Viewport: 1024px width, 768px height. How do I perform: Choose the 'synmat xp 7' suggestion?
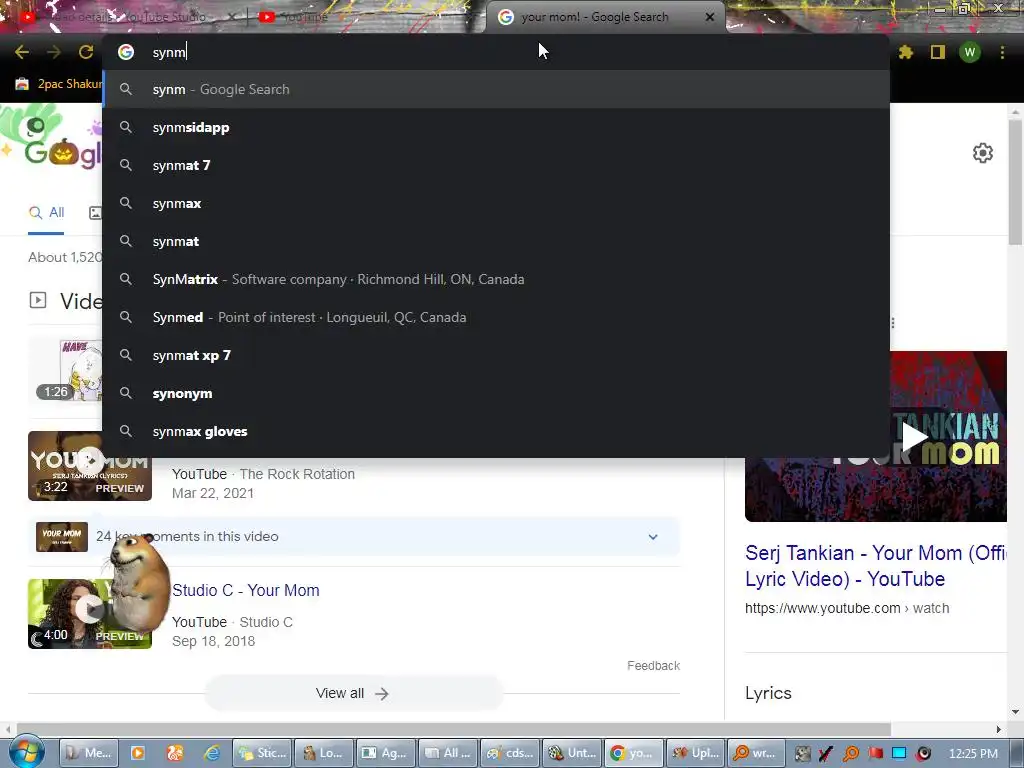[x=496, y=355]
